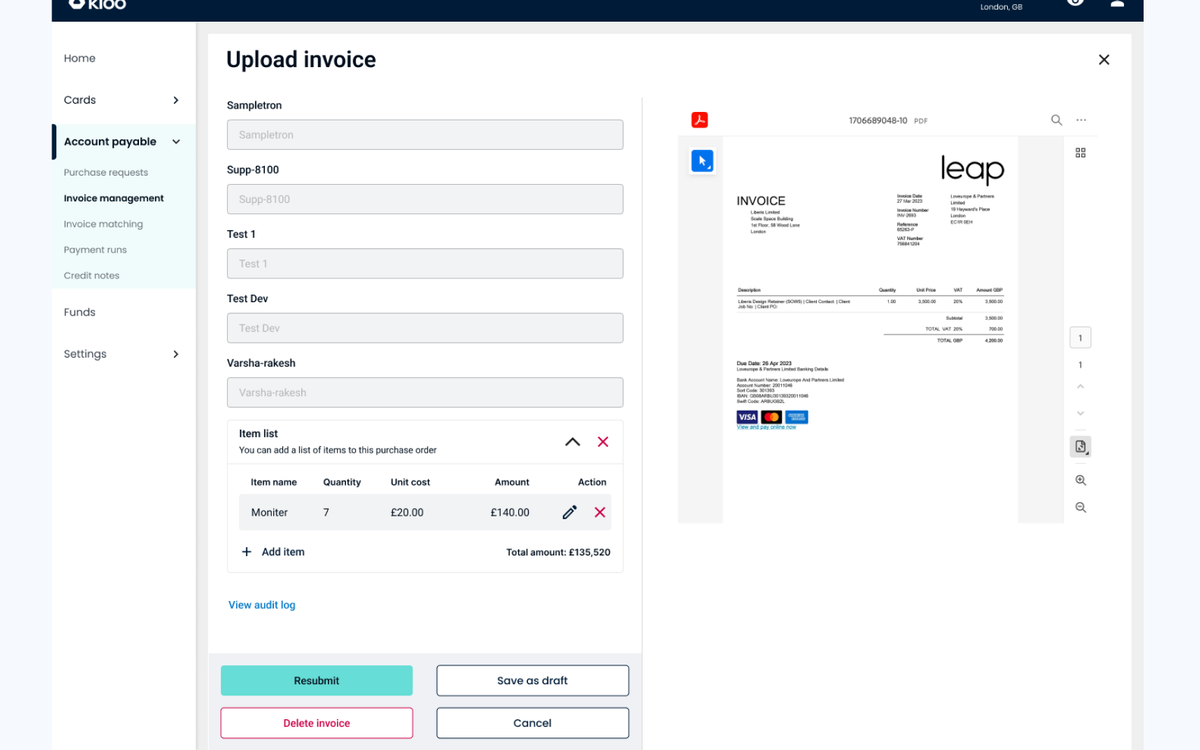Open Payment runs page
Image resolution: width=1200 pixels, height=750 pixels.
click(x=95, y=250)
